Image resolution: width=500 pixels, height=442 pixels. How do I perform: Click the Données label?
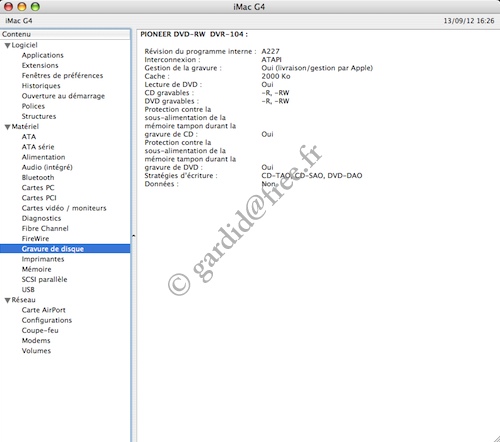pos(161,184)
